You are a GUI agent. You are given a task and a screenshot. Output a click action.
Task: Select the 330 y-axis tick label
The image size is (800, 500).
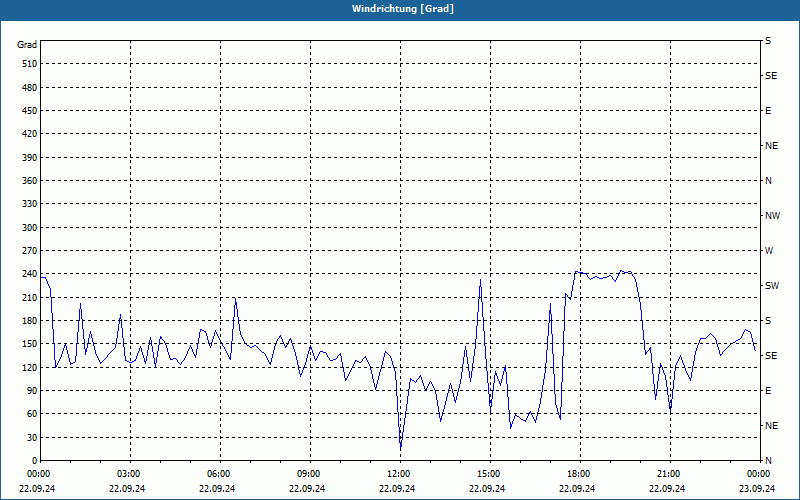(30, 204)
